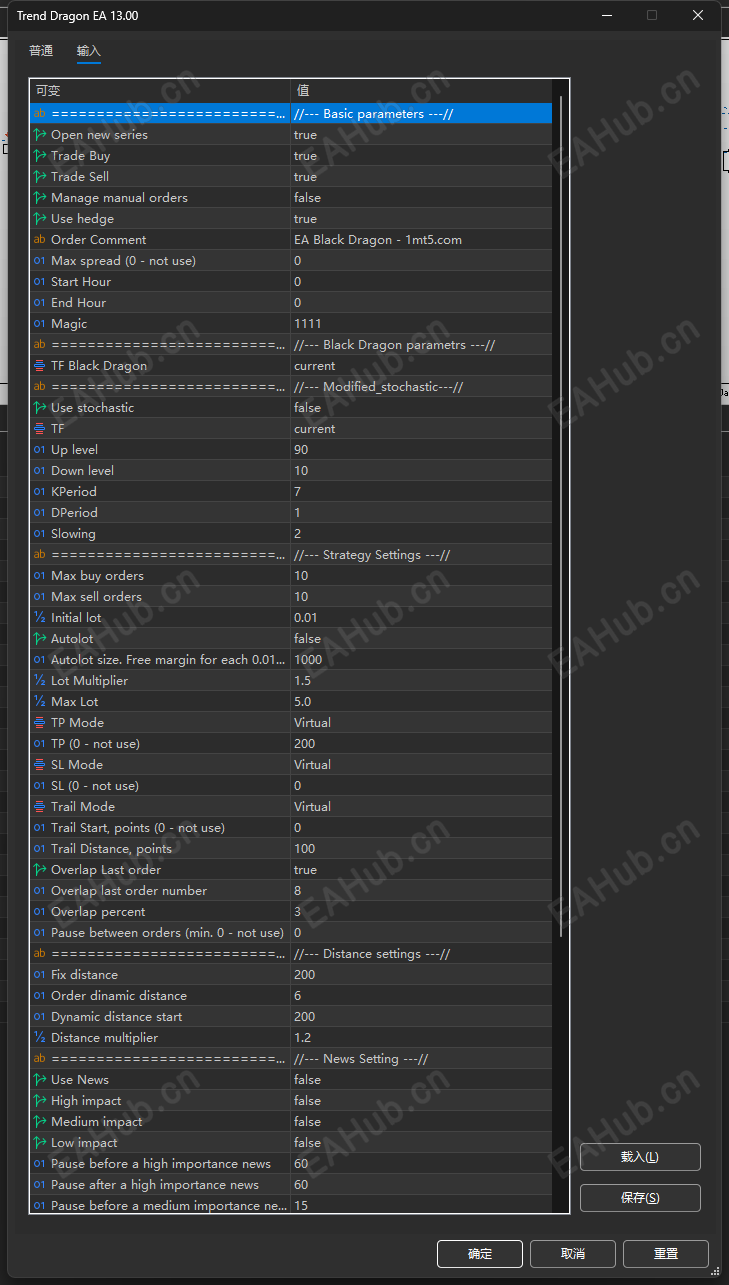The image size is (729, 1285).
Task: Click the double icon beside Initial lot
Action: pyautogui.click(x=40, y=618)
